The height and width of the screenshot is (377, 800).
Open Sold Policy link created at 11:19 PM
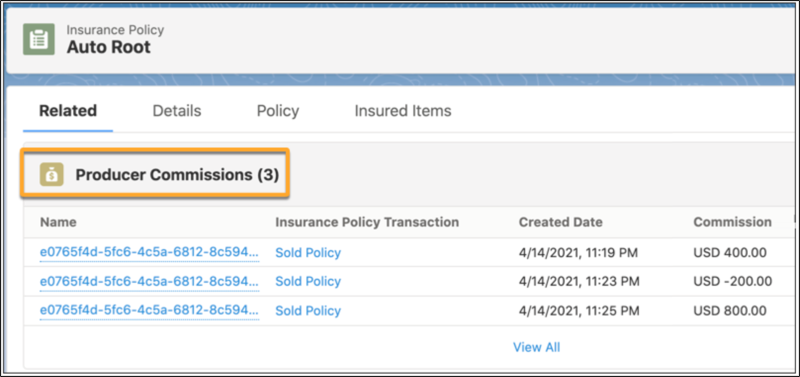308,253
